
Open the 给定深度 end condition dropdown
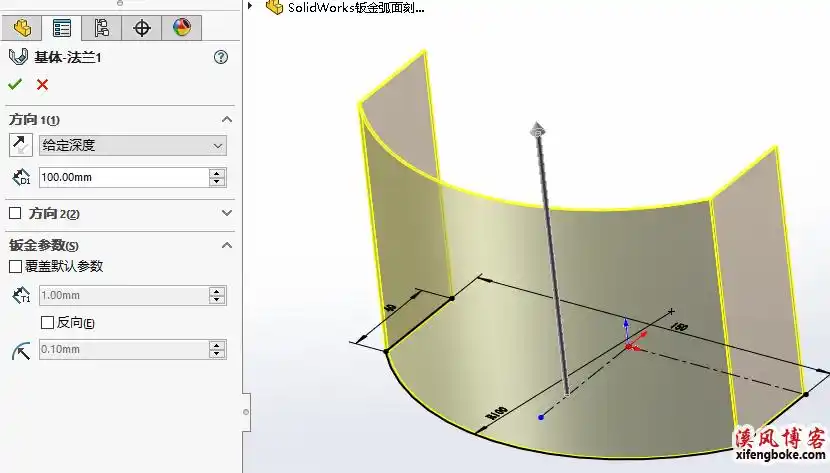pyautogui.click(x=133, y=145)
